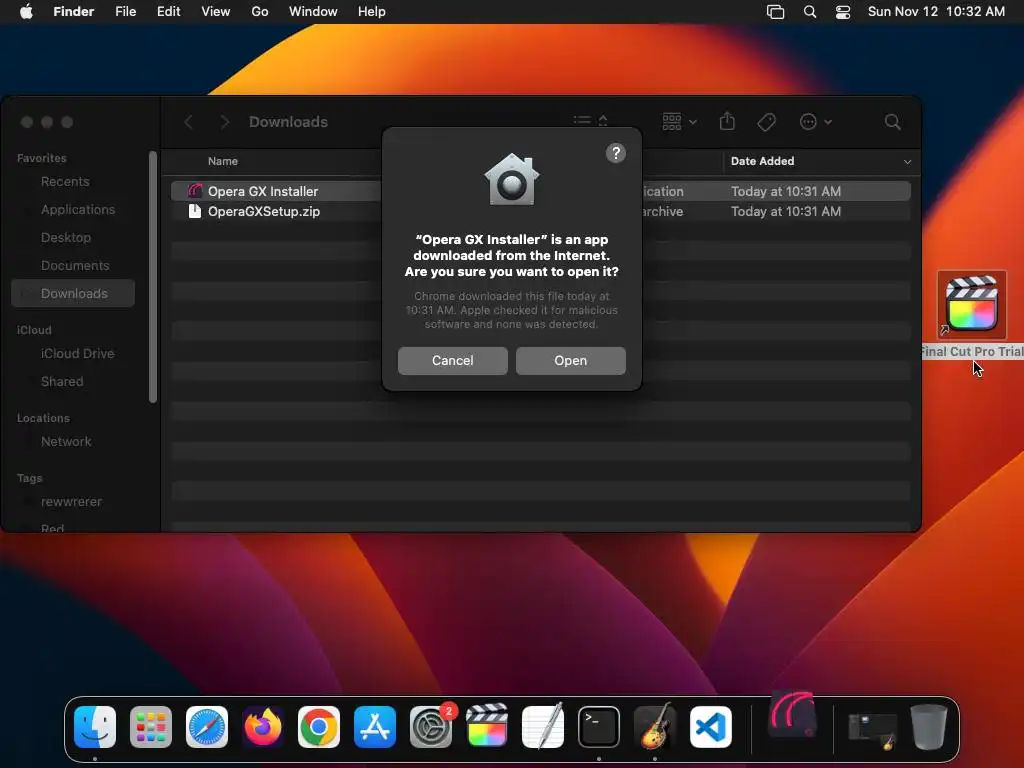1024x768 pixels.
Task: Click the Open button in dialog
Action: tap(571, 360)
